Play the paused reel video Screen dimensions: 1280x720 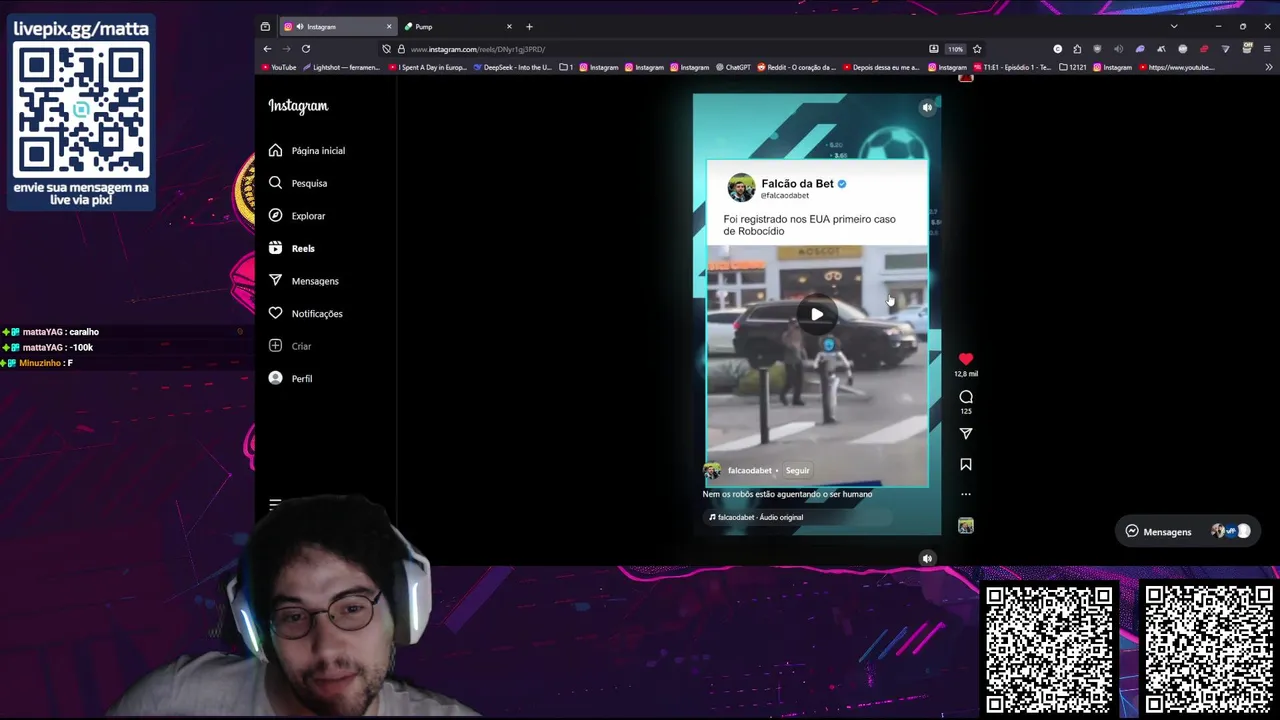point(817,314)
